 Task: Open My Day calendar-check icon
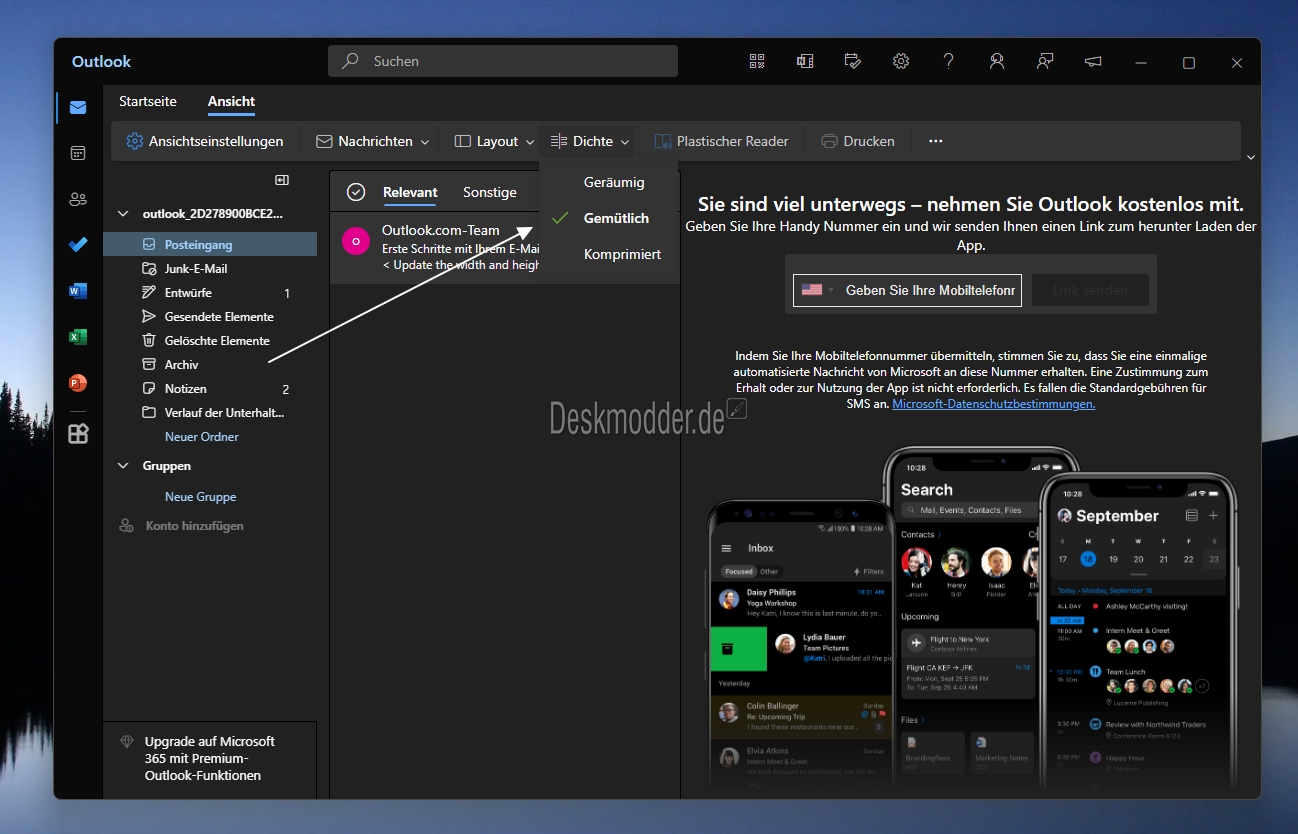click(853, 61)
